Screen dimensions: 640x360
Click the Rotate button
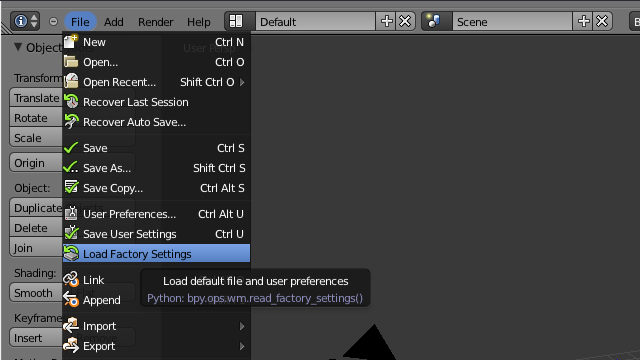click(x=36, y=118)
